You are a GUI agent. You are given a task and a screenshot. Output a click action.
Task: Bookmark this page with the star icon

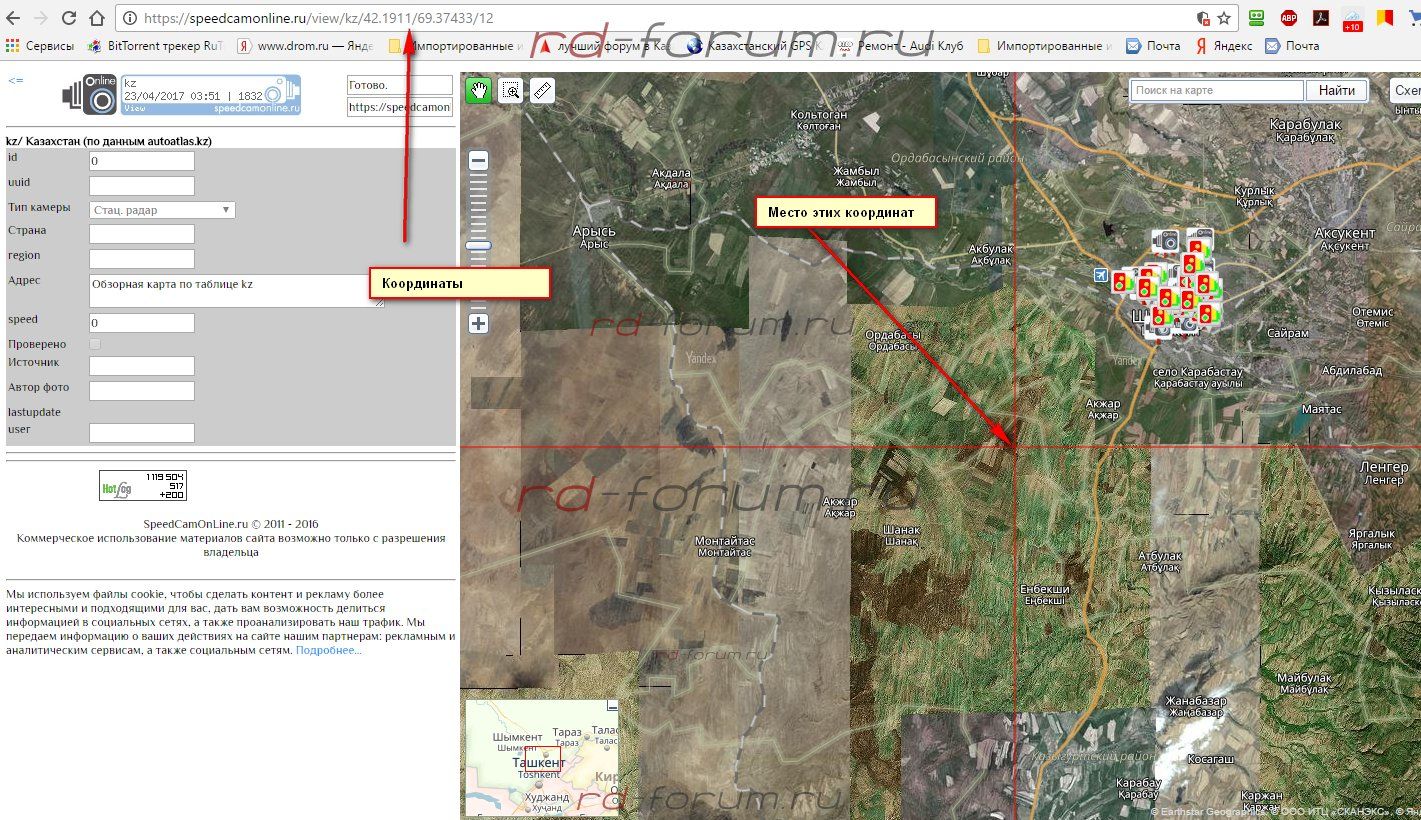pos(1224,18)
